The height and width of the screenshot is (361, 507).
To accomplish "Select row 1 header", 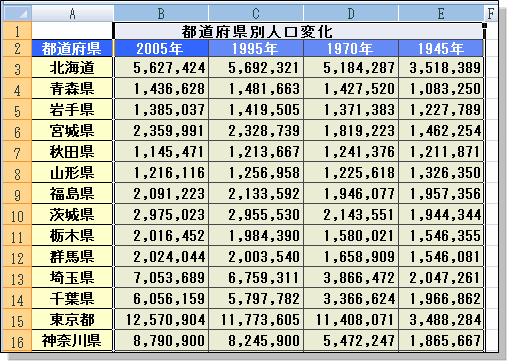I will point(17,31).
